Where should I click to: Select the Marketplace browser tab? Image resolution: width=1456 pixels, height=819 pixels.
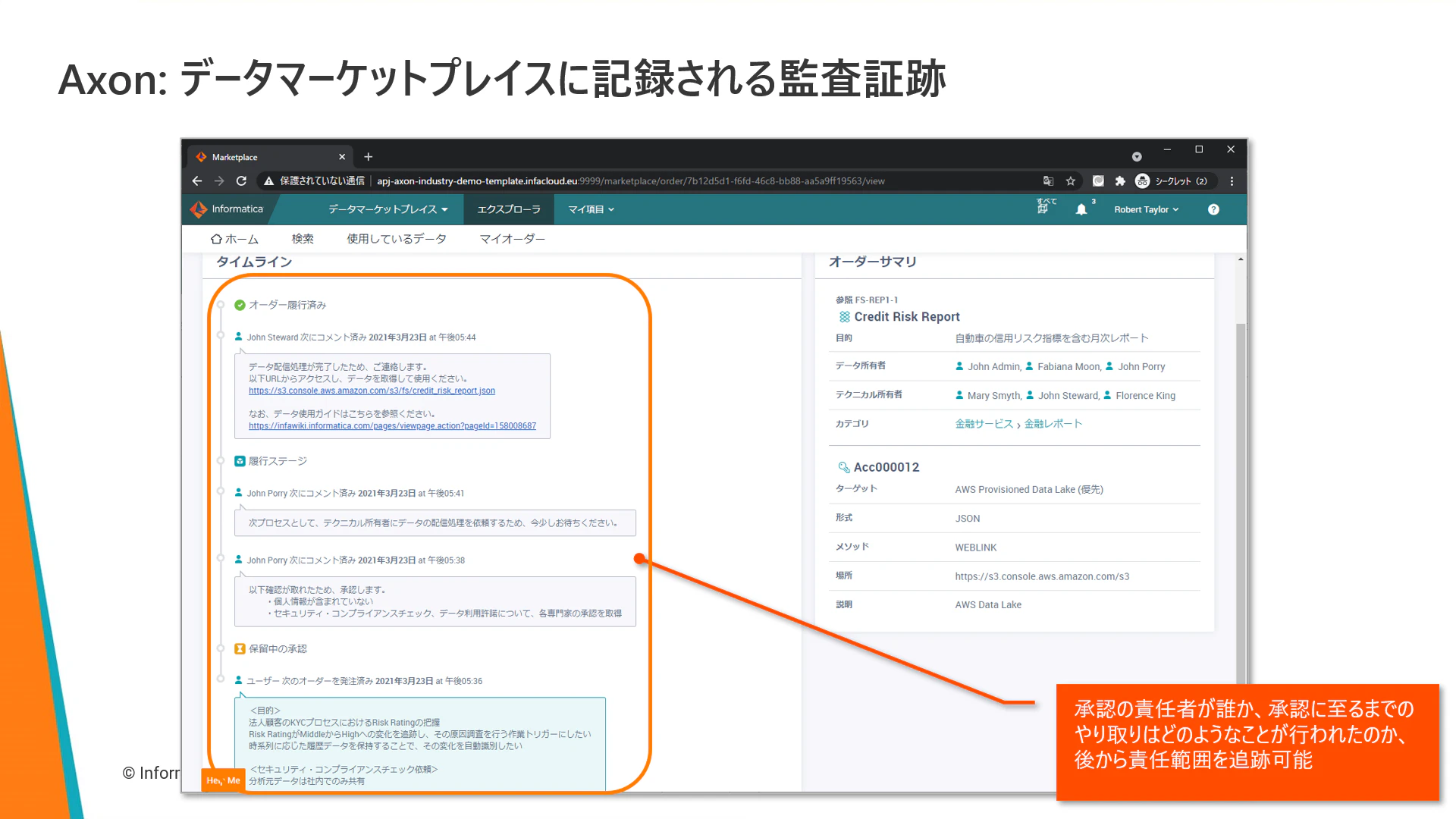[270, 157]
